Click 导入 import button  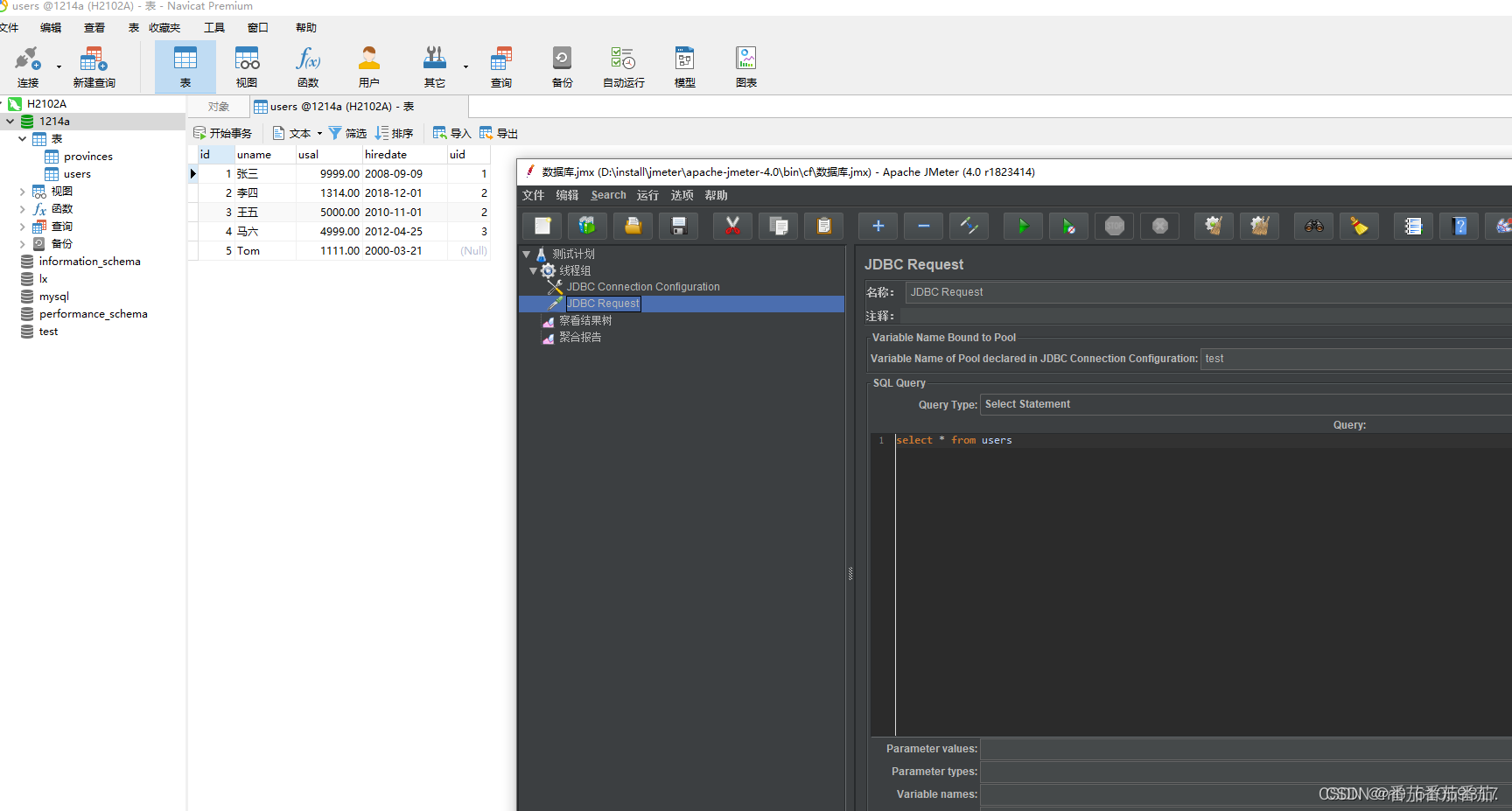451,133
